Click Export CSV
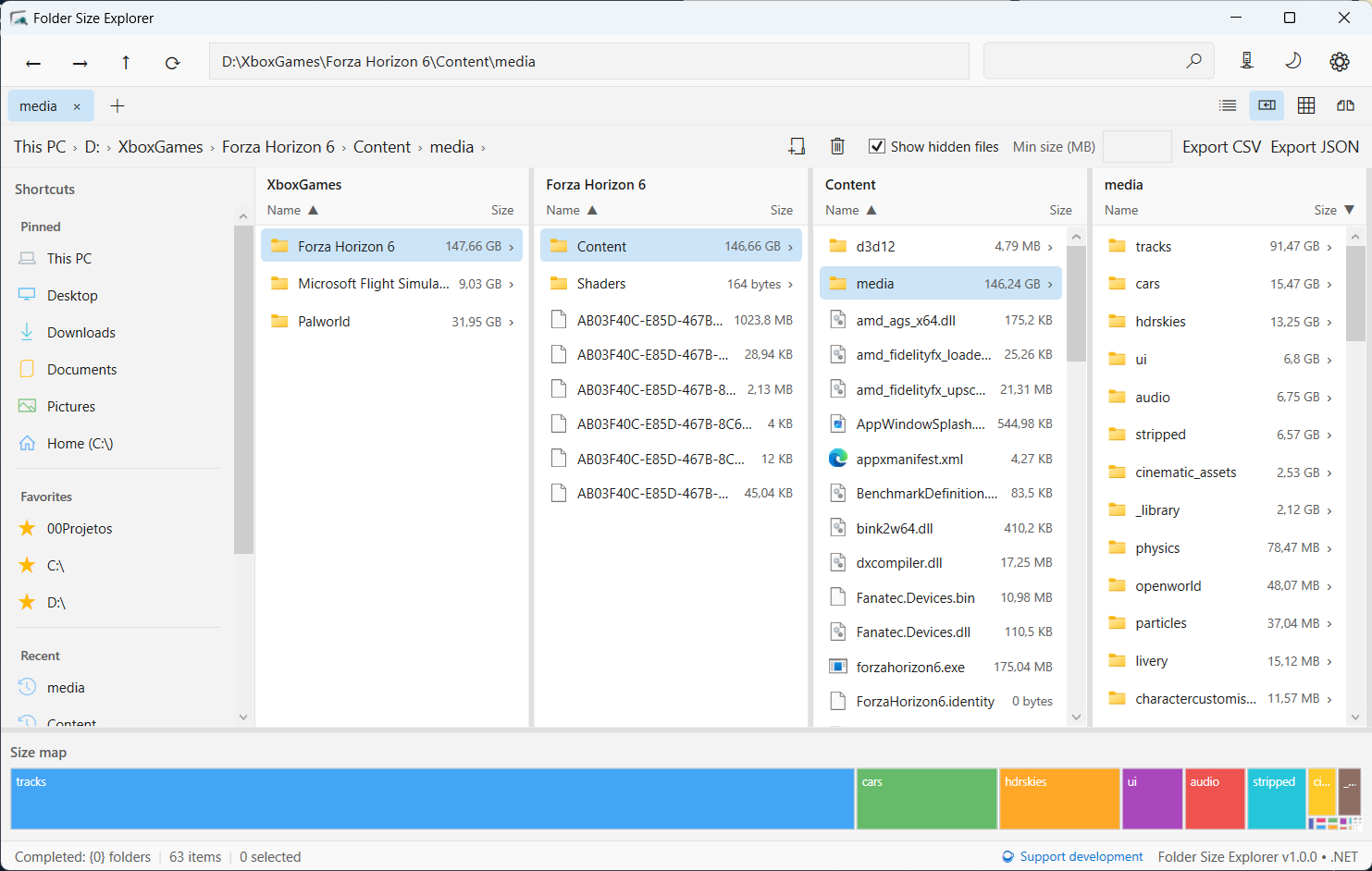This screenshot has height=871, width=1372. 1221,147
